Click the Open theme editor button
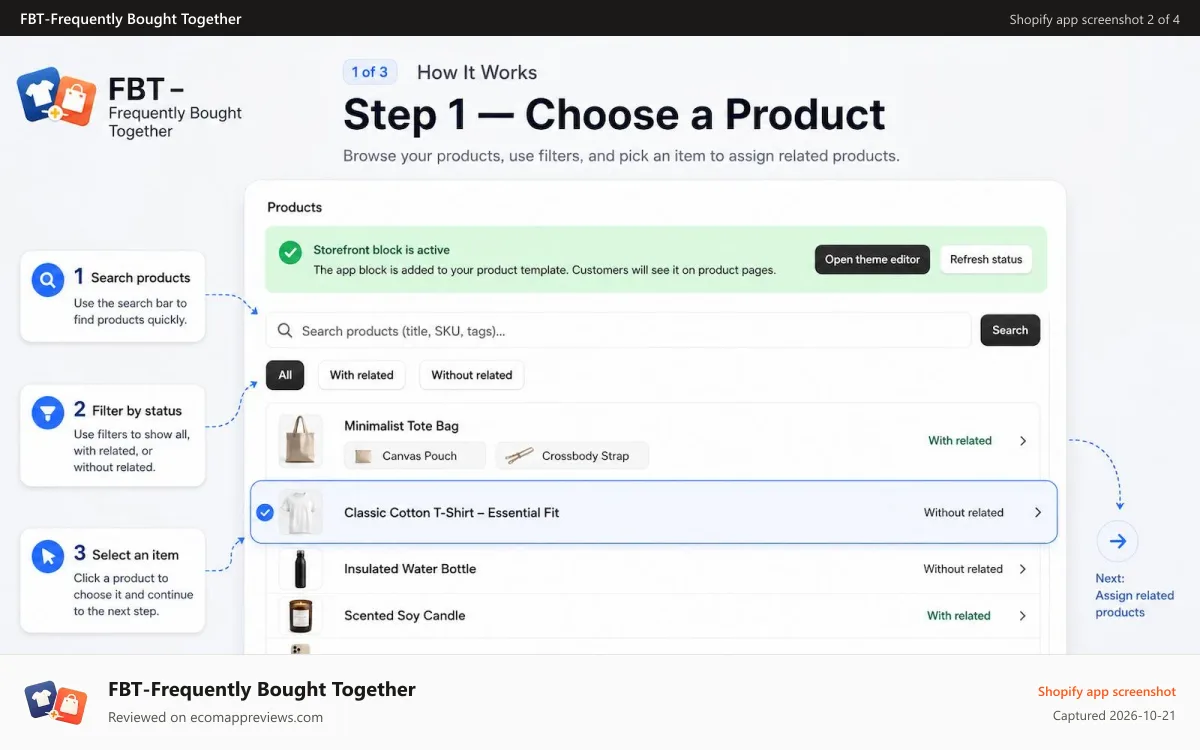Screen dimensions: 1200x750 [x=872, y=259]
